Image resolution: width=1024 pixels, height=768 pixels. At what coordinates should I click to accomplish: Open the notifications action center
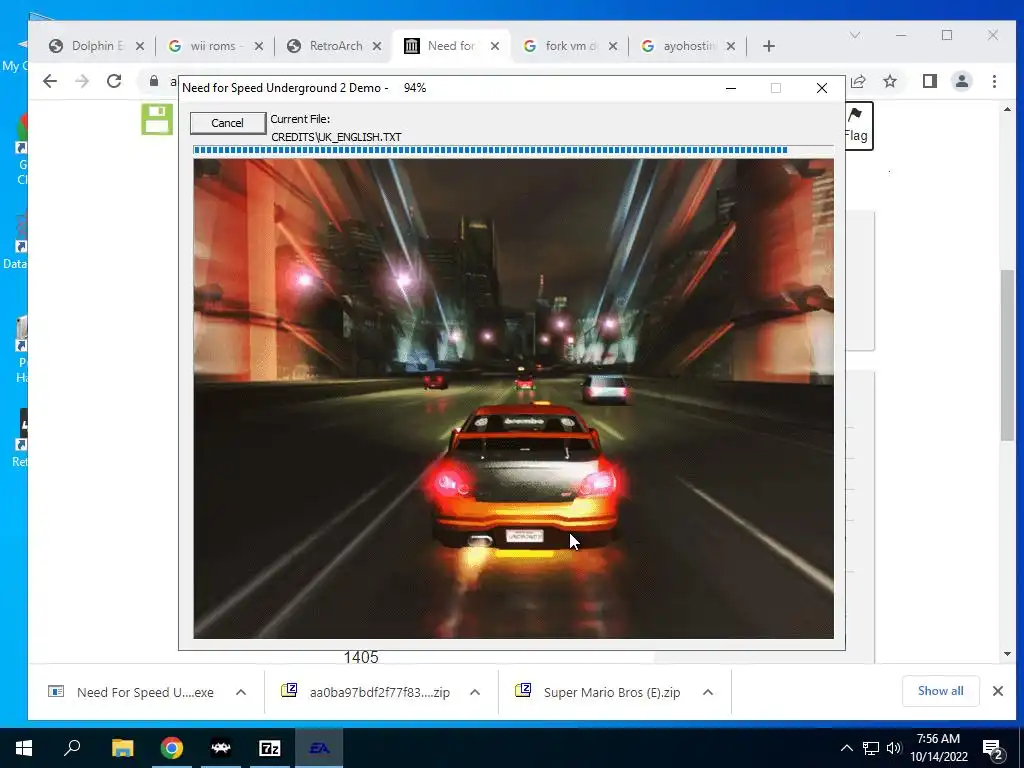point(993,748)
